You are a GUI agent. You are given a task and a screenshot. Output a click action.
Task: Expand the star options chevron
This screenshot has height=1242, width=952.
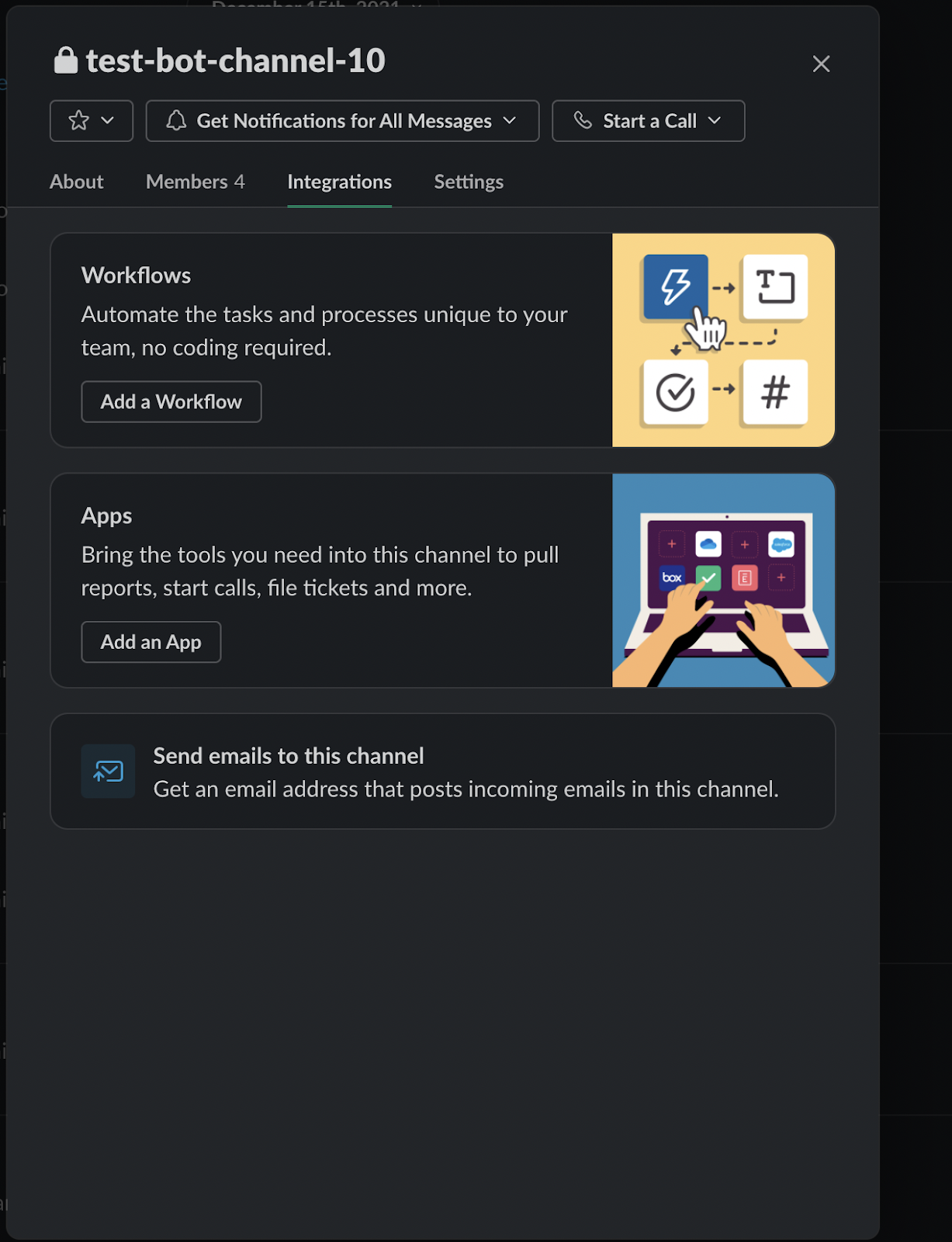tap(108, 120)
